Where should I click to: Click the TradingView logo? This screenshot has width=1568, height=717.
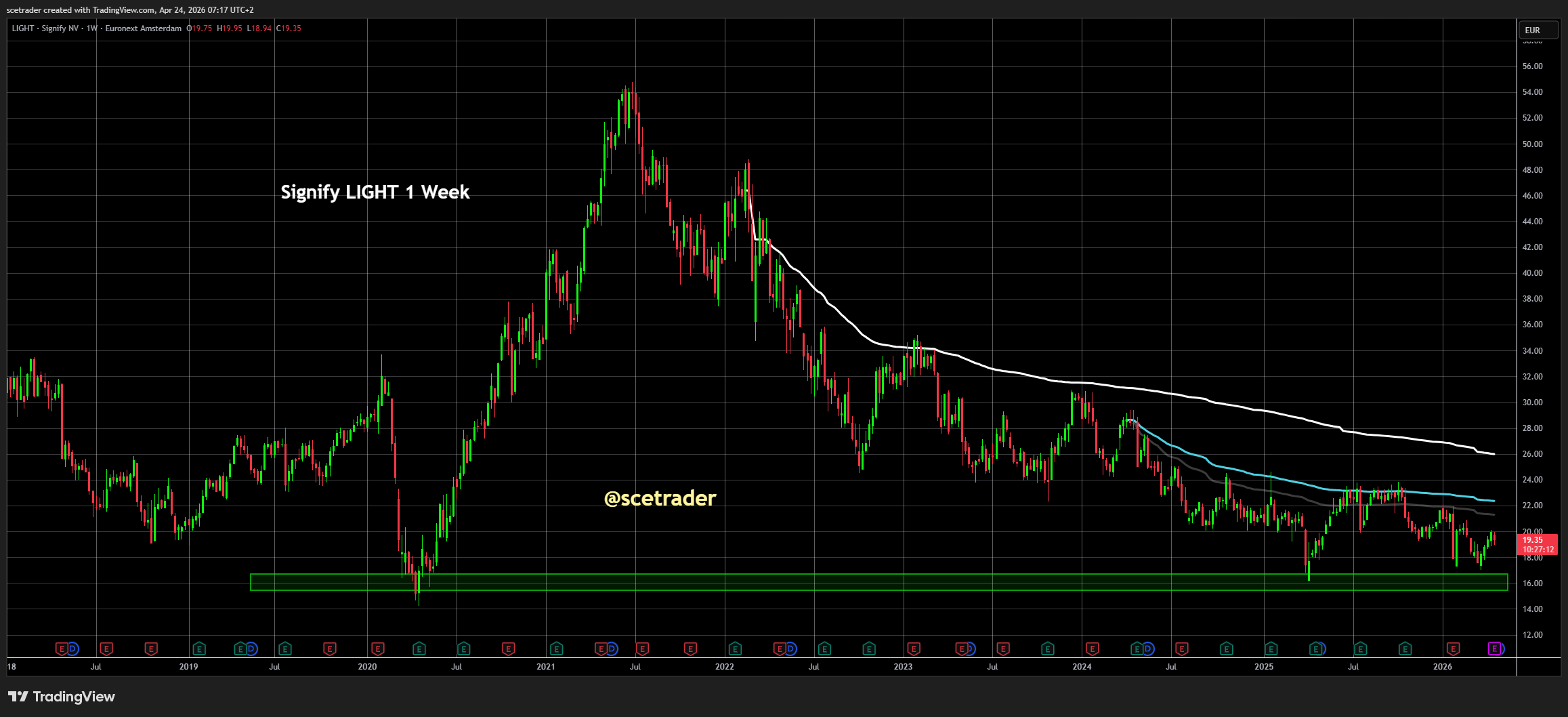click(x=62, y=697)
